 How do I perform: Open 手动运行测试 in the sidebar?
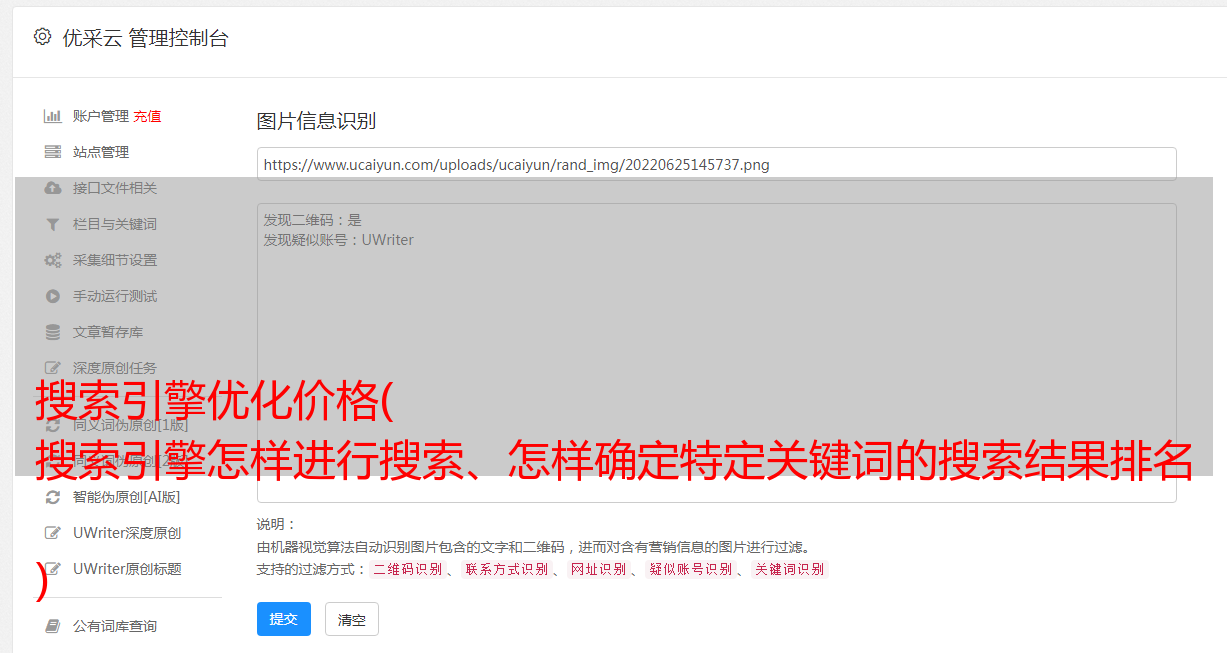pyautogui.click(x=115, y=296)
